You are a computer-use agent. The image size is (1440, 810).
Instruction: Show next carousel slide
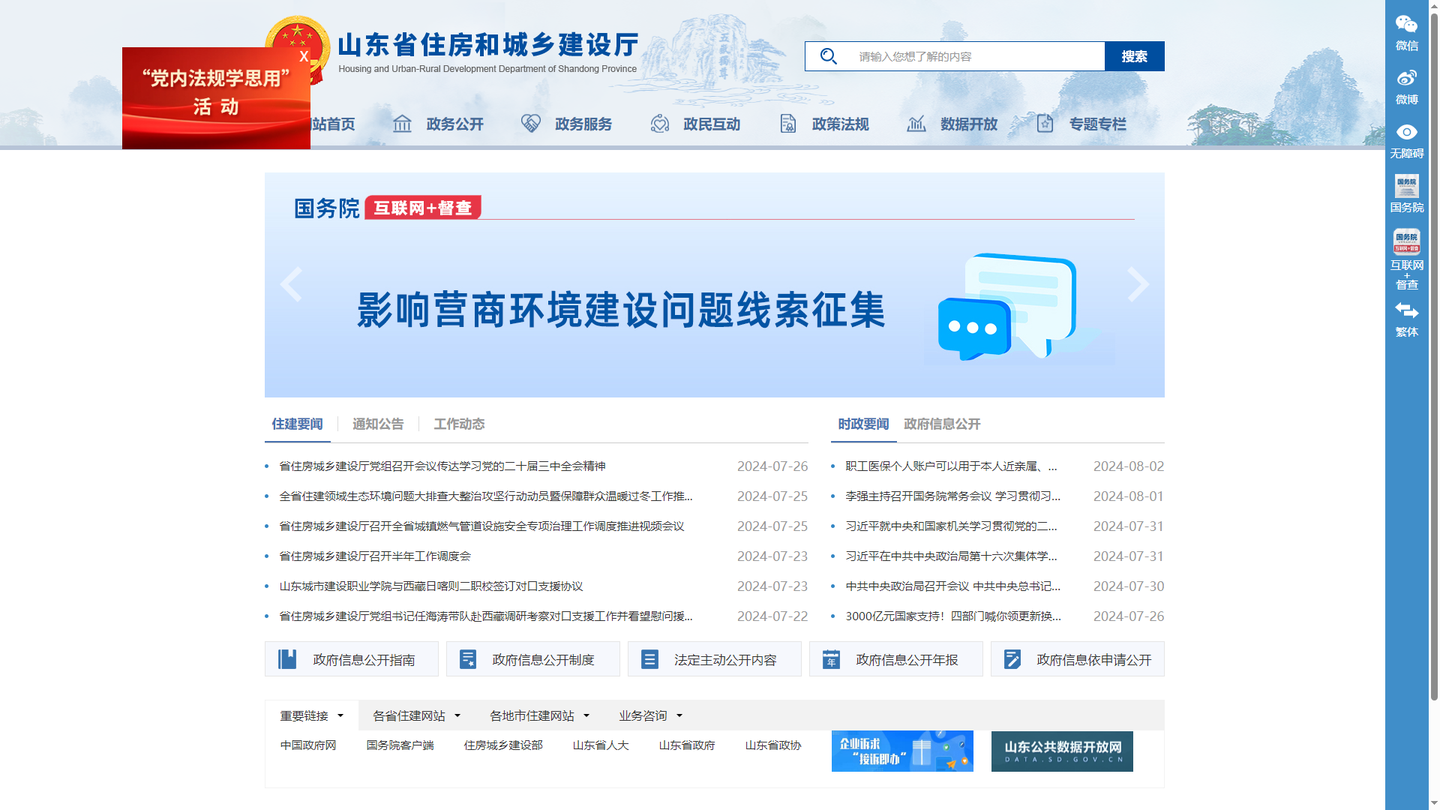tap(1138, 285)
